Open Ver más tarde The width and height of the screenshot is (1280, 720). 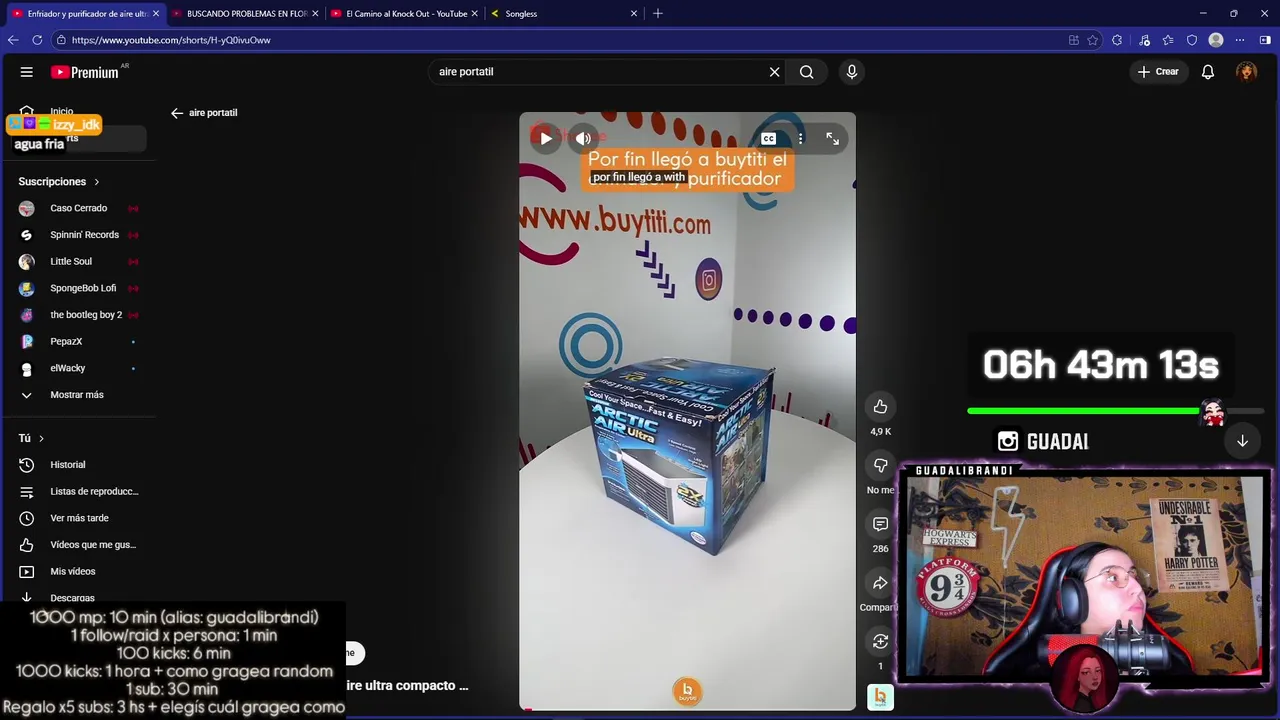(x=78, y=518)
